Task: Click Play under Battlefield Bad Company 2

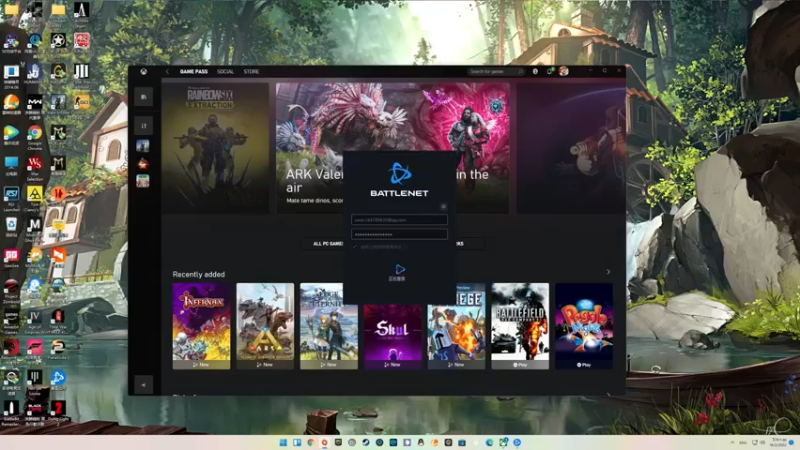Action: 520,365
